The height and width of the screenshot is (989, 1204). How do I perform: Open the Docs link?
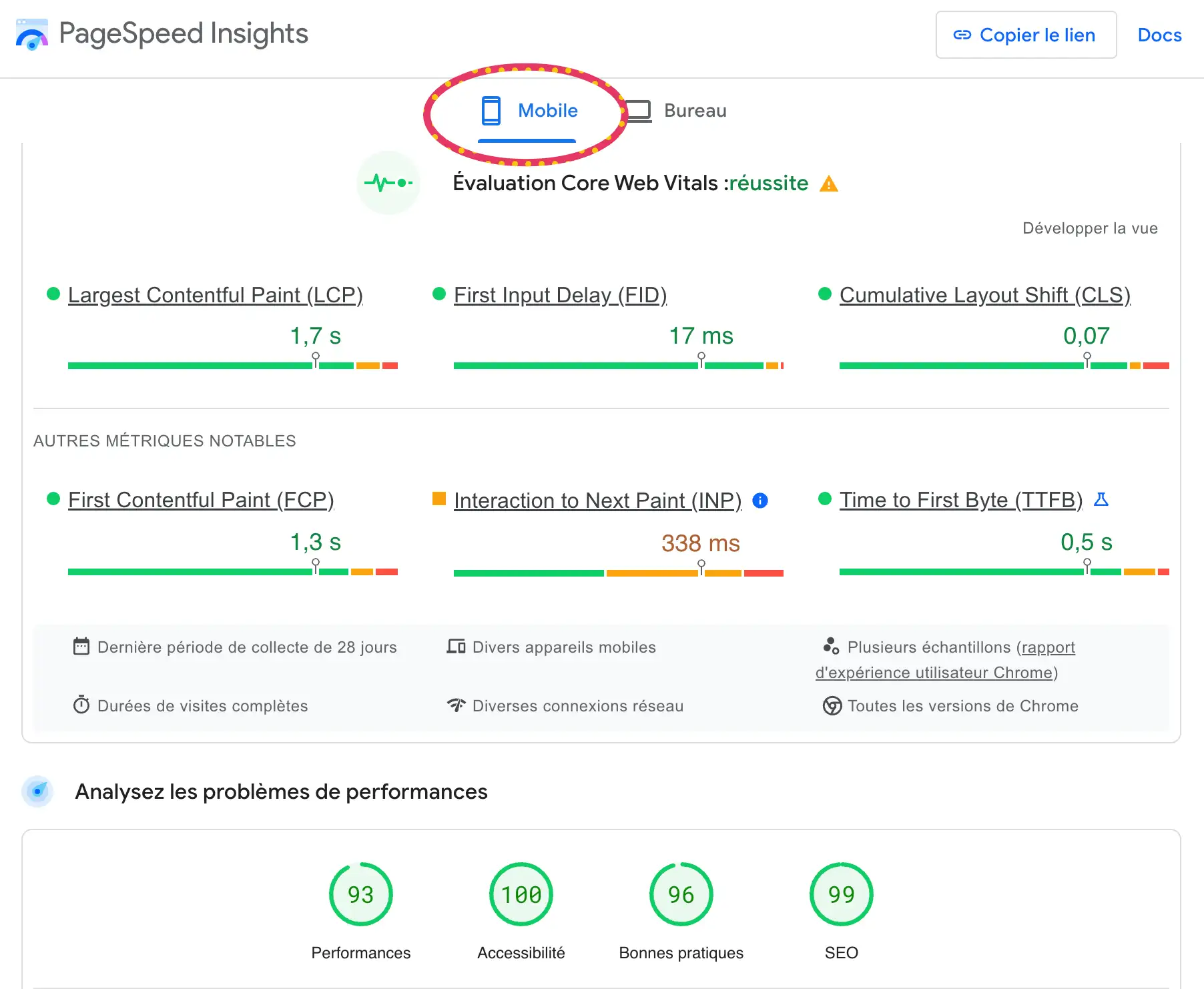tap(1159, 35)
